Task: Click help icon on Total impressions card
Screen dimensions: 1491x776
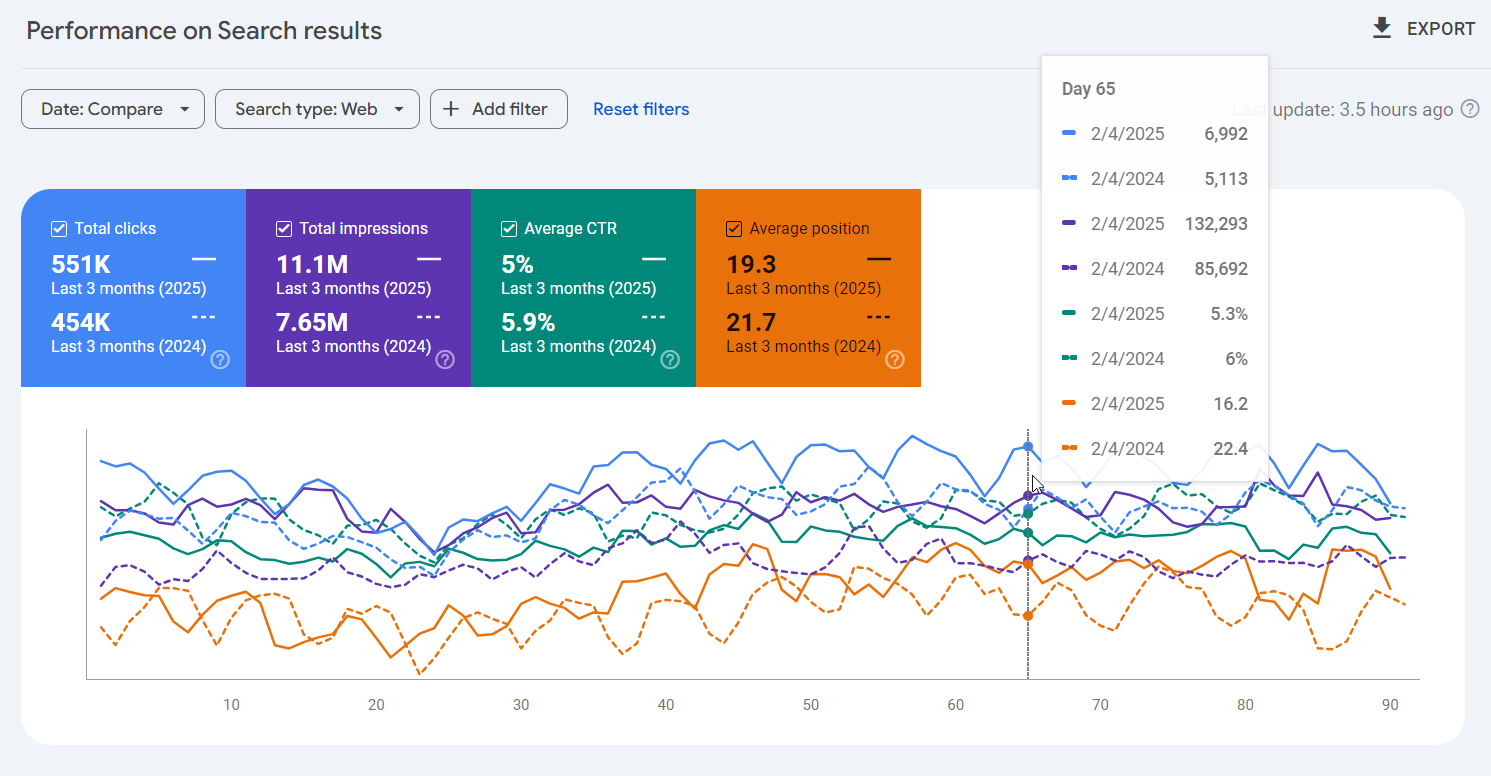Action: [x=445, y=359]
